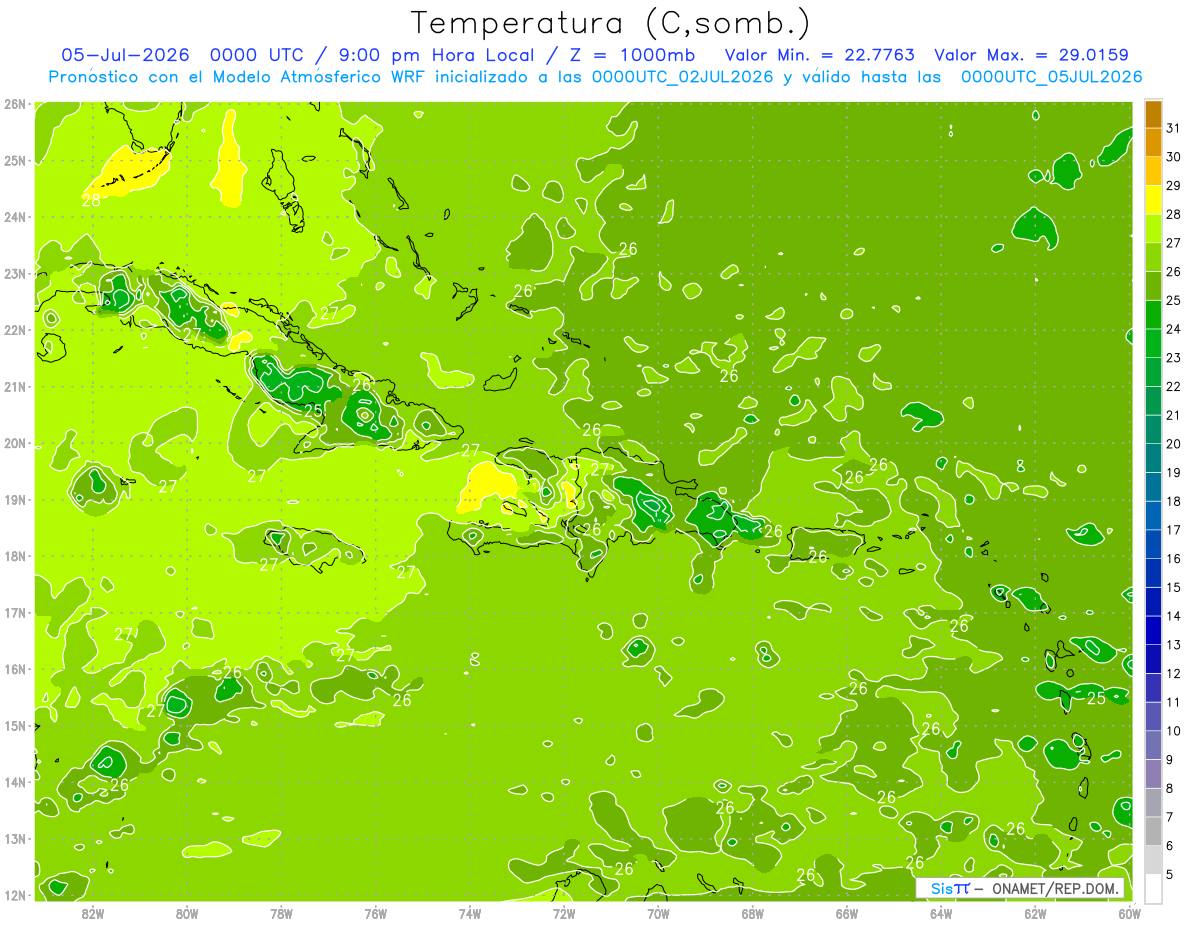Click the 'Temperatura (C,somb.)' chart title
The image size is (1200, 927).
tap(611, 23)
